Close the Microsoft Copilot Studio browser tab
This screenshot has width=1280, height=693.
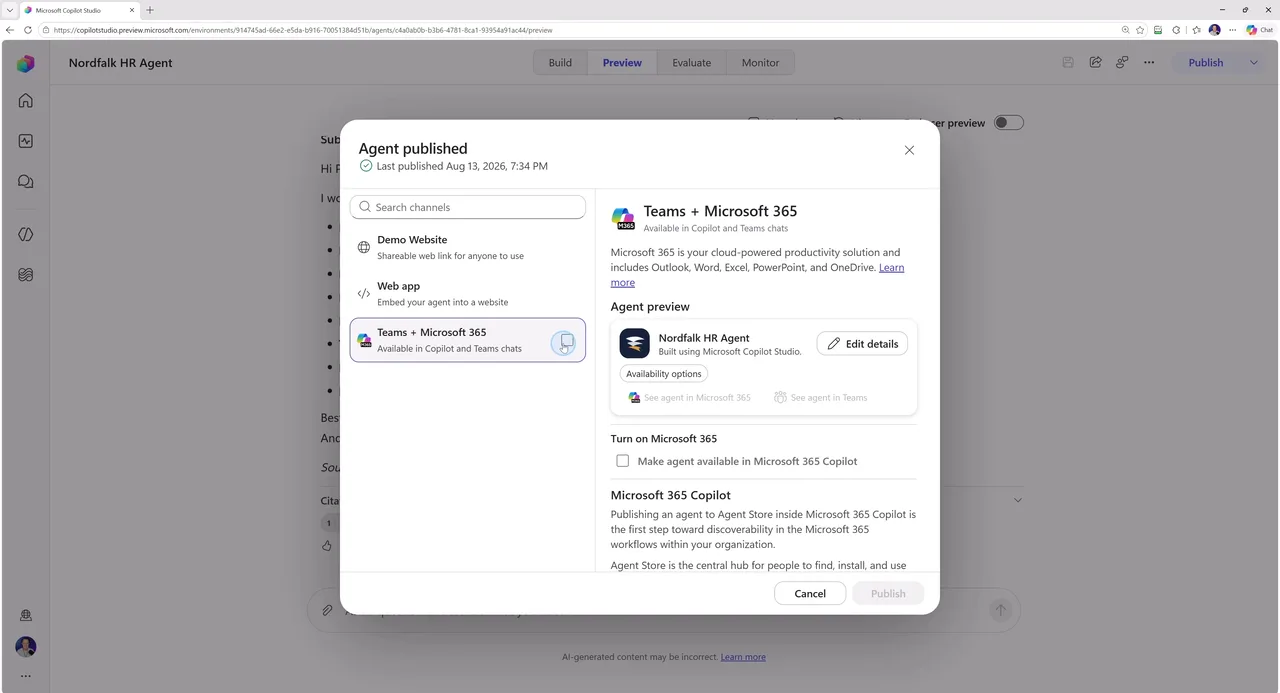pyautogui.click(x=132, y=10)
